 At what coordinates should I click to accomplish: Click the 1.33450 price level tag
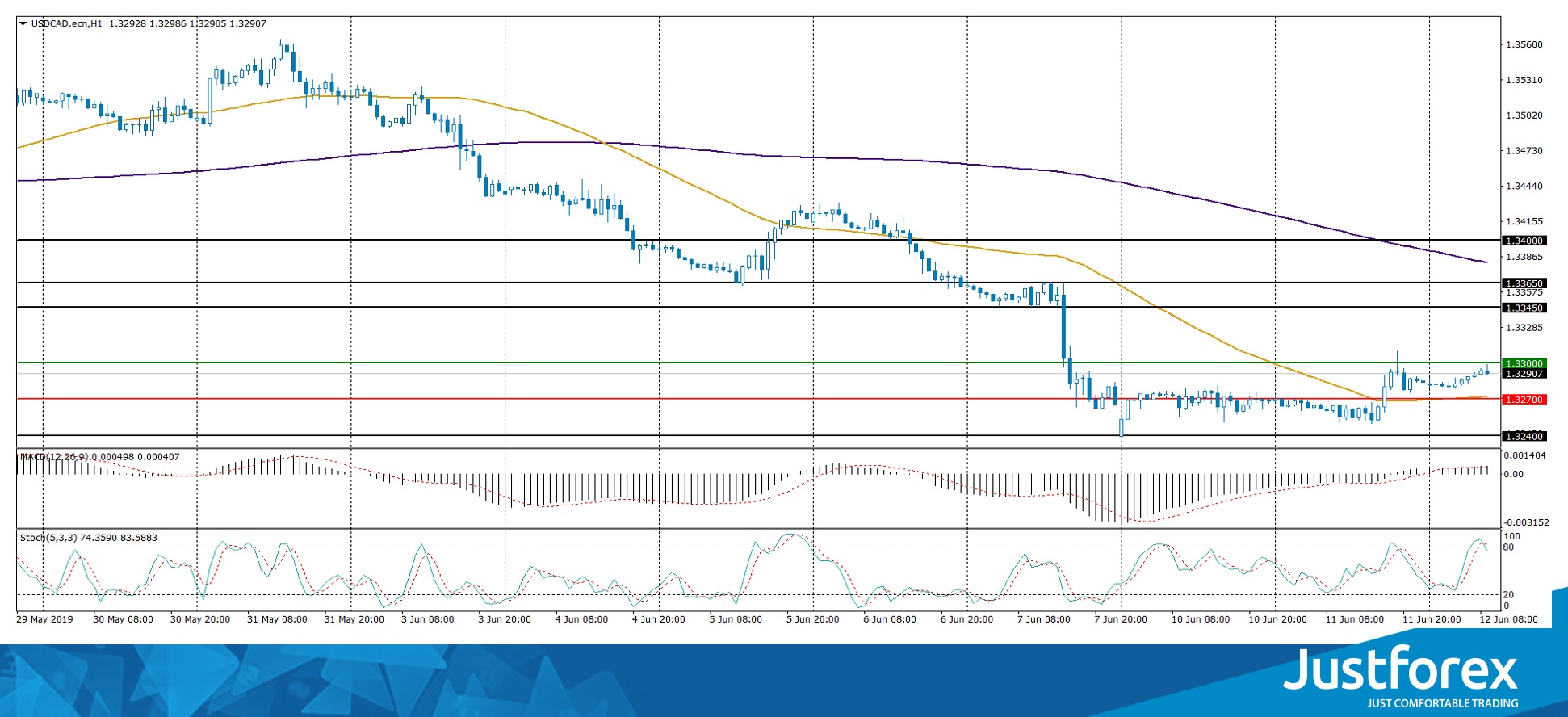pyautogui.click(x=1524, y=308)
